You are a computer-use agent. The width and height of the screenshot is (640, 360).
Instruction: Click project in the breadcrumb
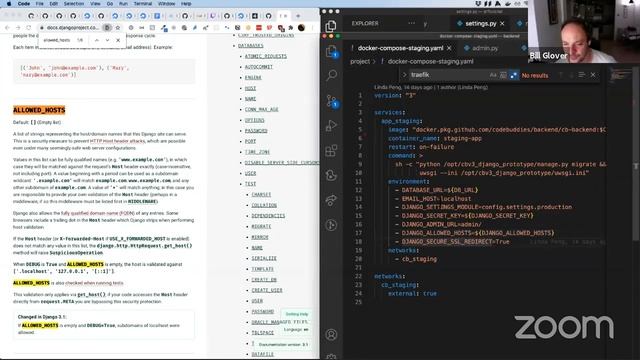(360, 62)
